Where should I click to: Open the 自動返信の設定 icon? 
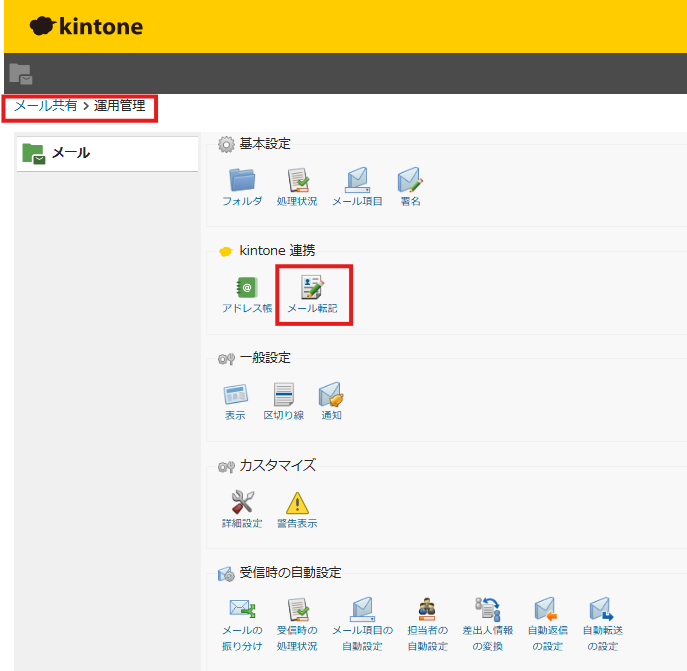pyautogui.click(x=547, y=609)
